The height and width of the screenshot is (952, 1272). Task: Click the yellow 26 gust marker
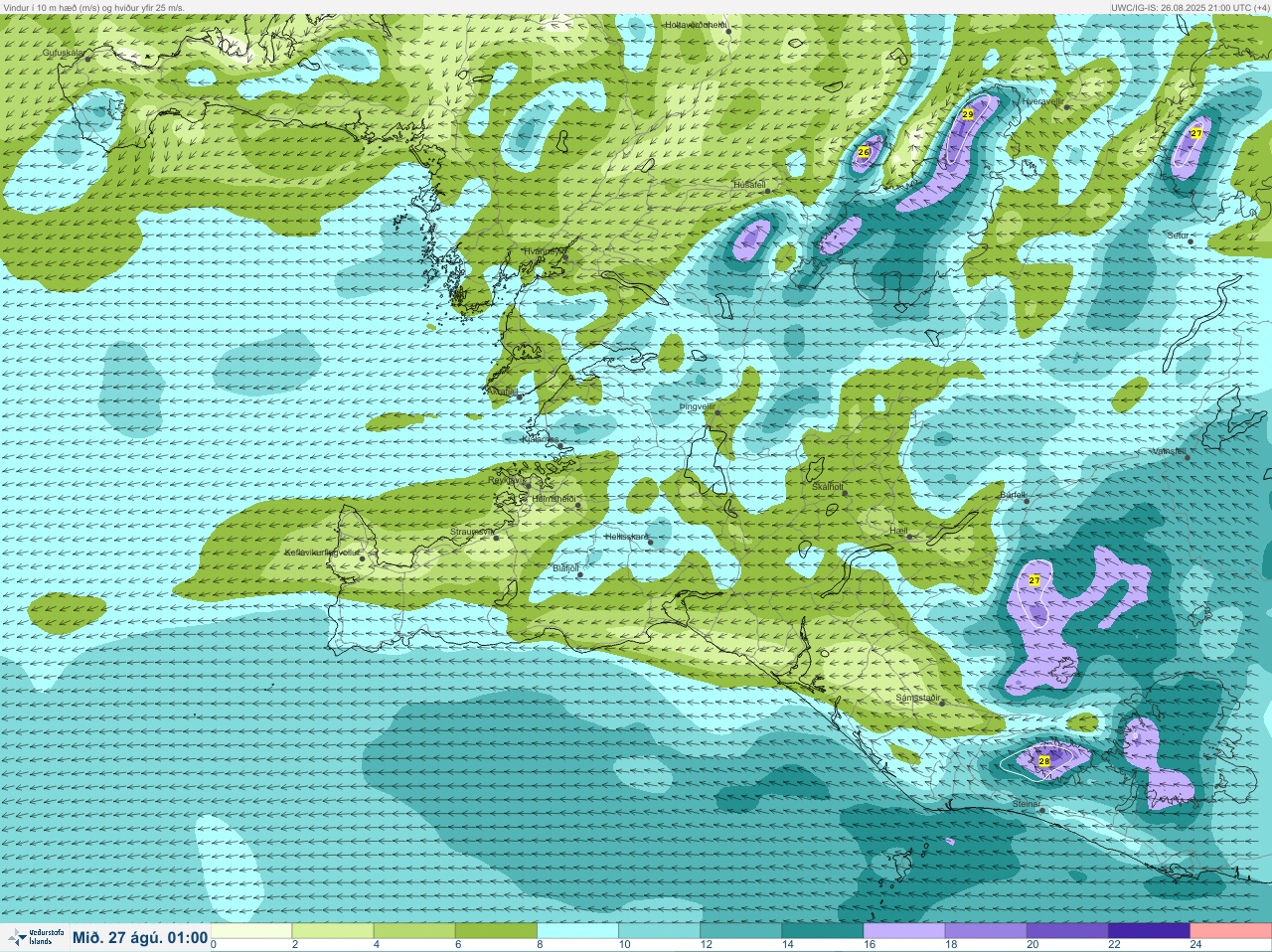coord(865,152)
